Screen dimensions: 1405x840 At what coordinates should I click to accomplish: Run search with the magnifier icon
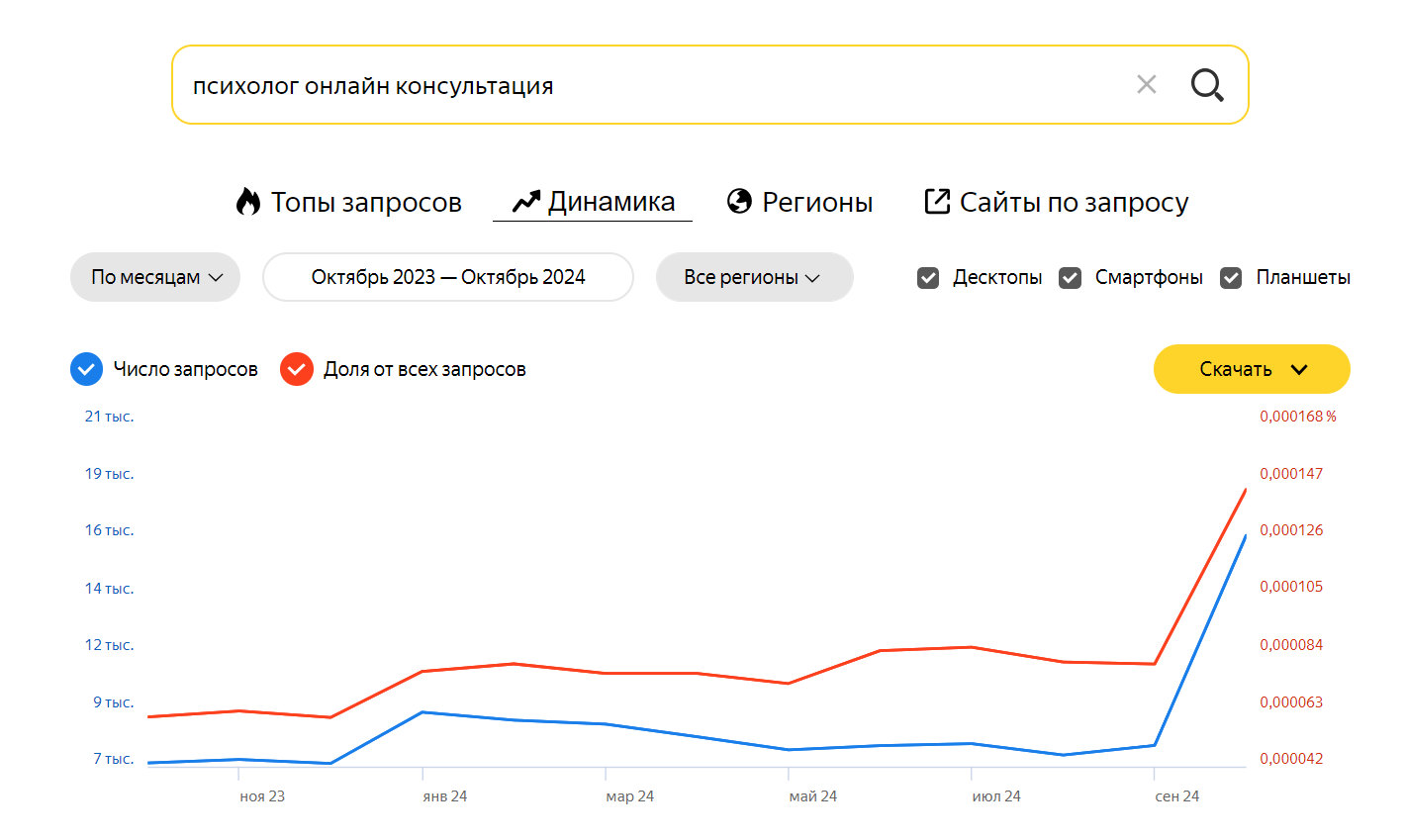1207,85
